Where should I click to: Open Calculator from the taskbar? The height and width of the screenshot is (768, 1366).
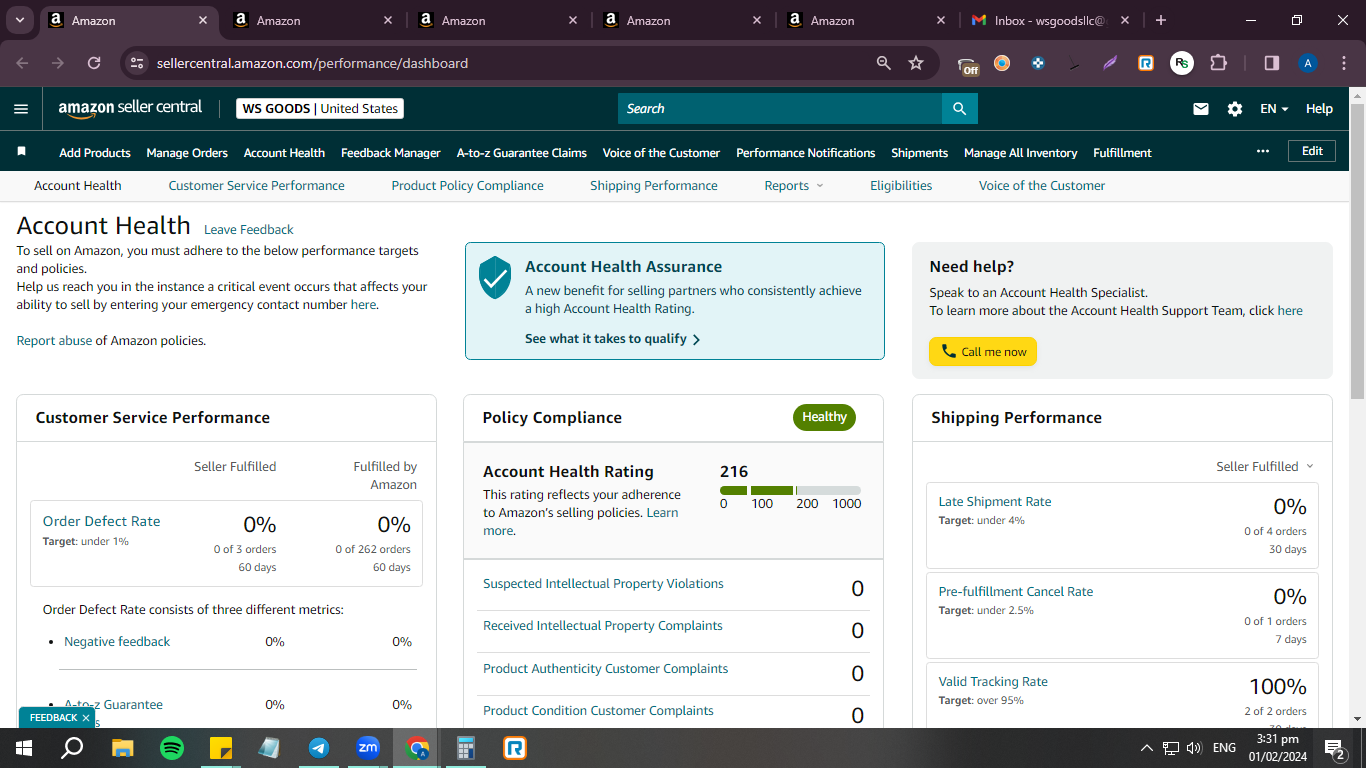pyautogui.click(x=466, y=747)
